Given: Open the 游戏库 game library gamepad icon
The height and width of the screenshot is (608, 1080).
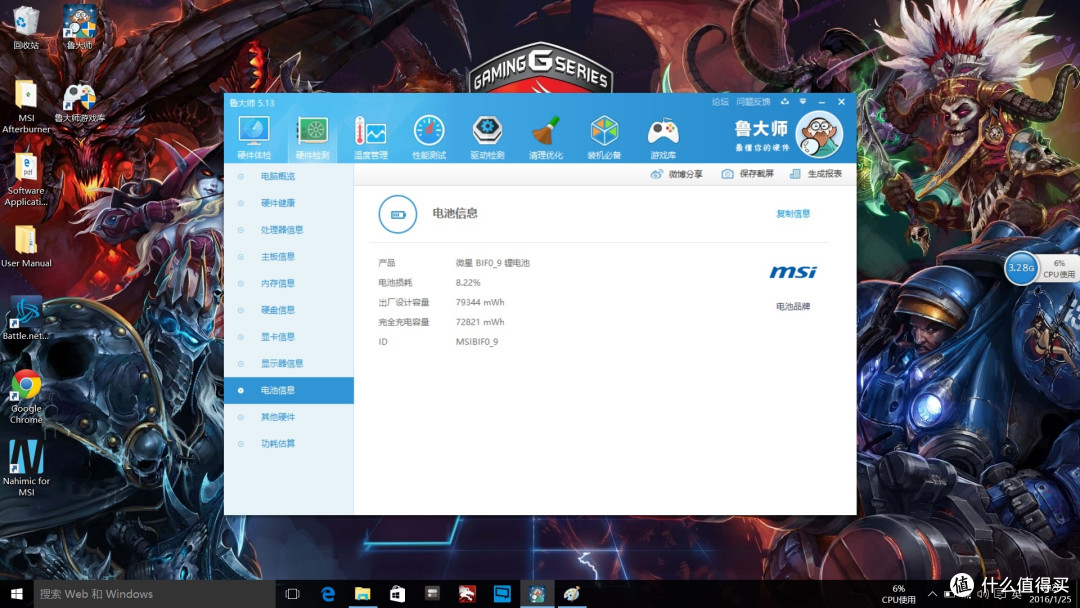Looking at the screenshot, I should [x=663, y=137].
